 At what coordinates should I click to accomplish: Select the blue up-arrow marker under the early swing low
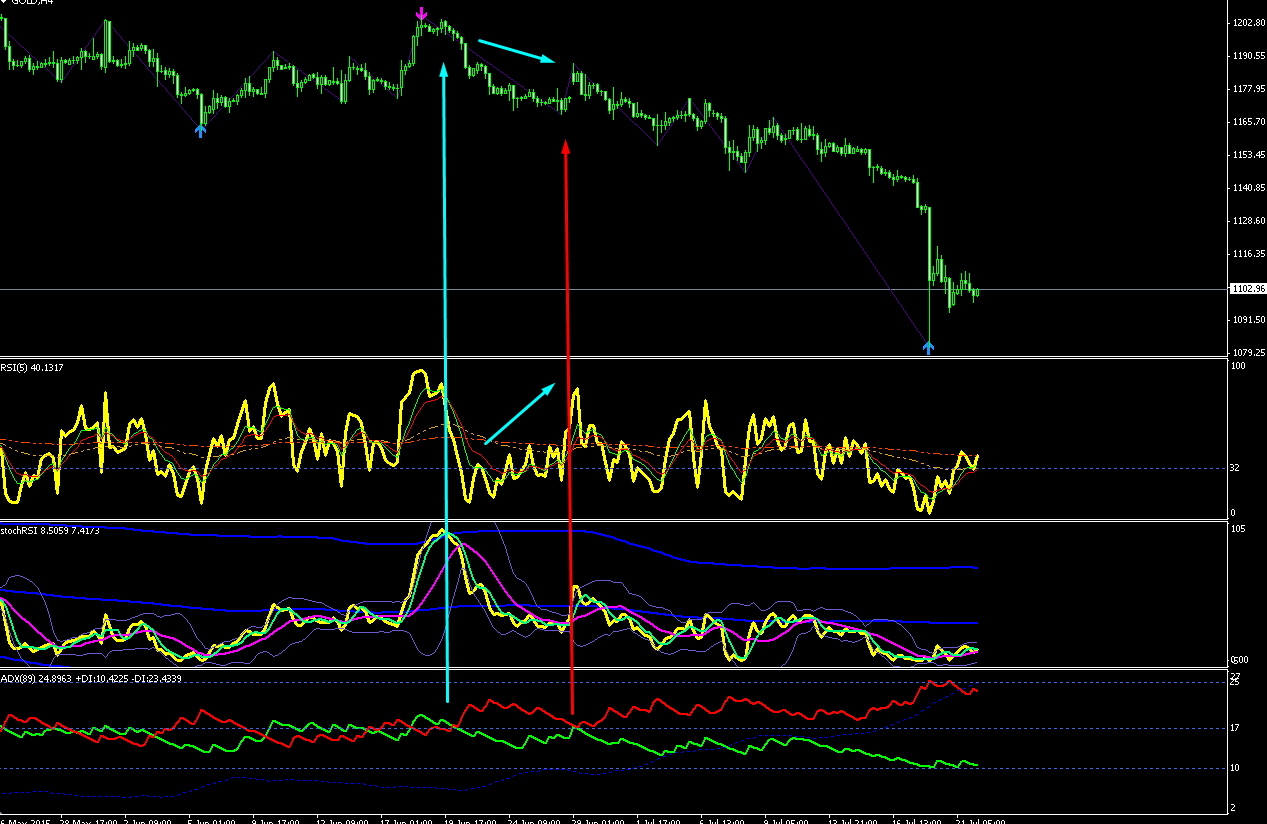click(201, 130)
